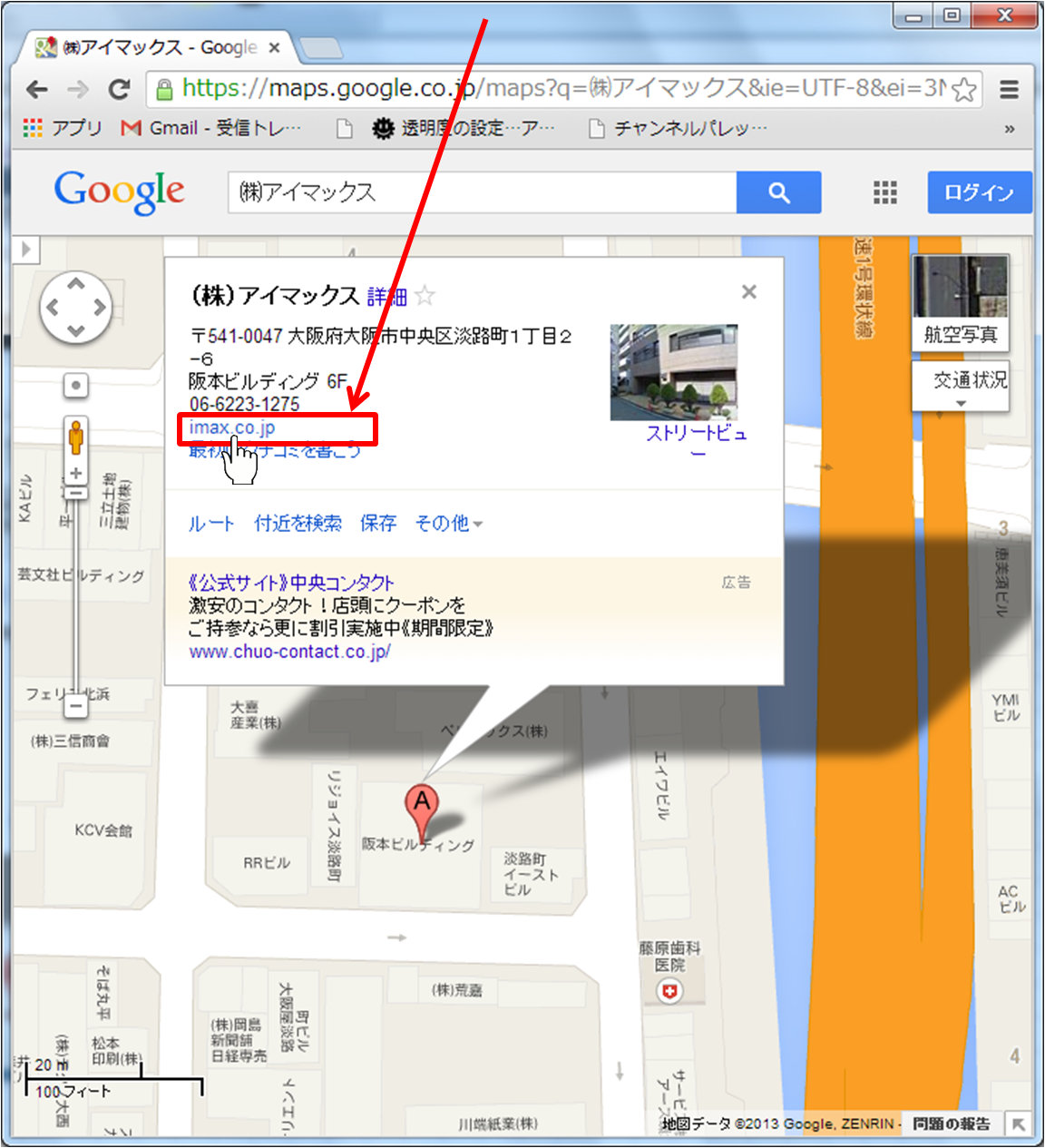Image resolution: width=1045 pixels, height=1148 pixels.
Task: Open the Google apps grid icon
Action: point(884,192)
